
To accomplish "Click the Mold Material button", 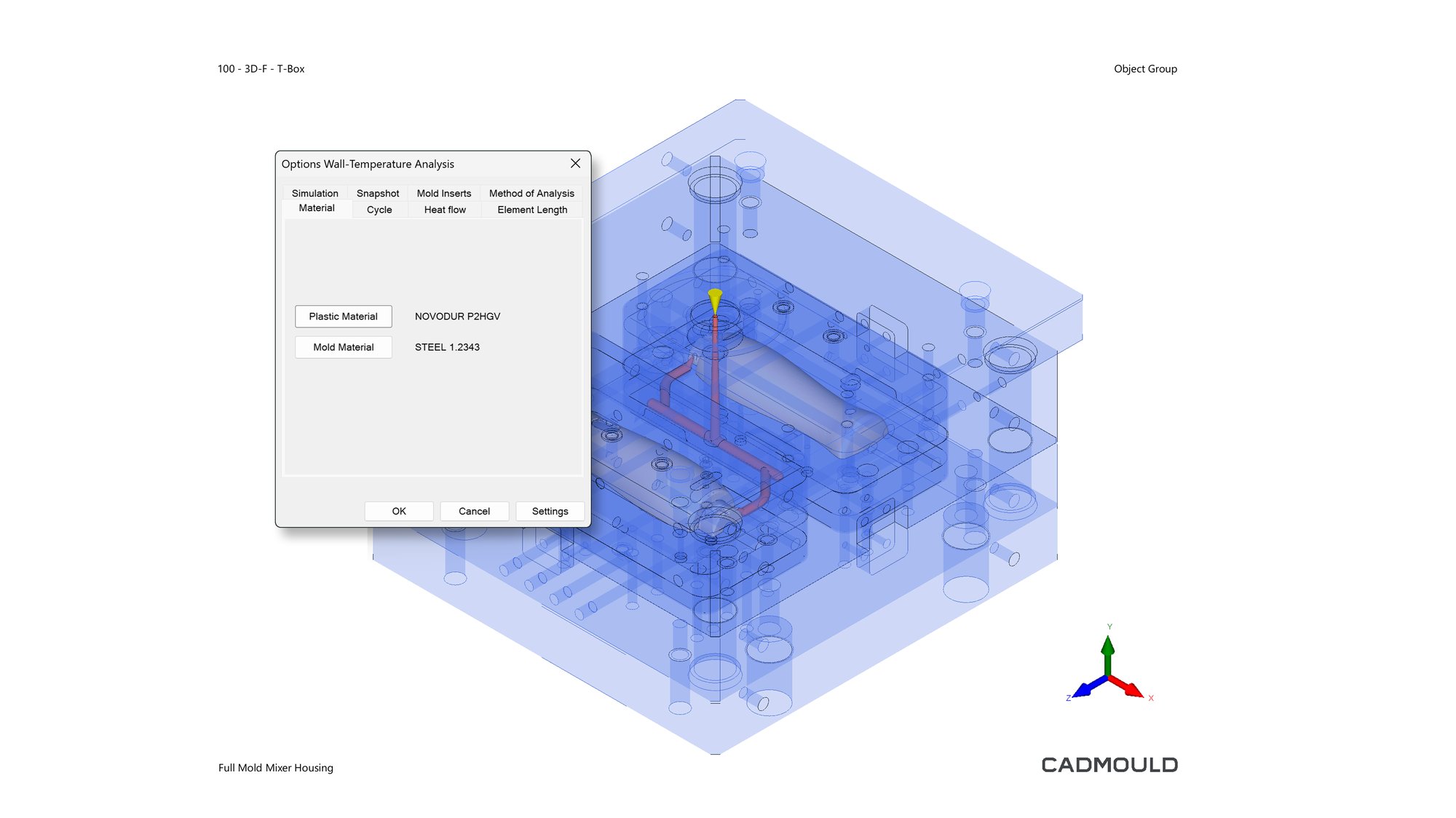I will tap(343, 347).
